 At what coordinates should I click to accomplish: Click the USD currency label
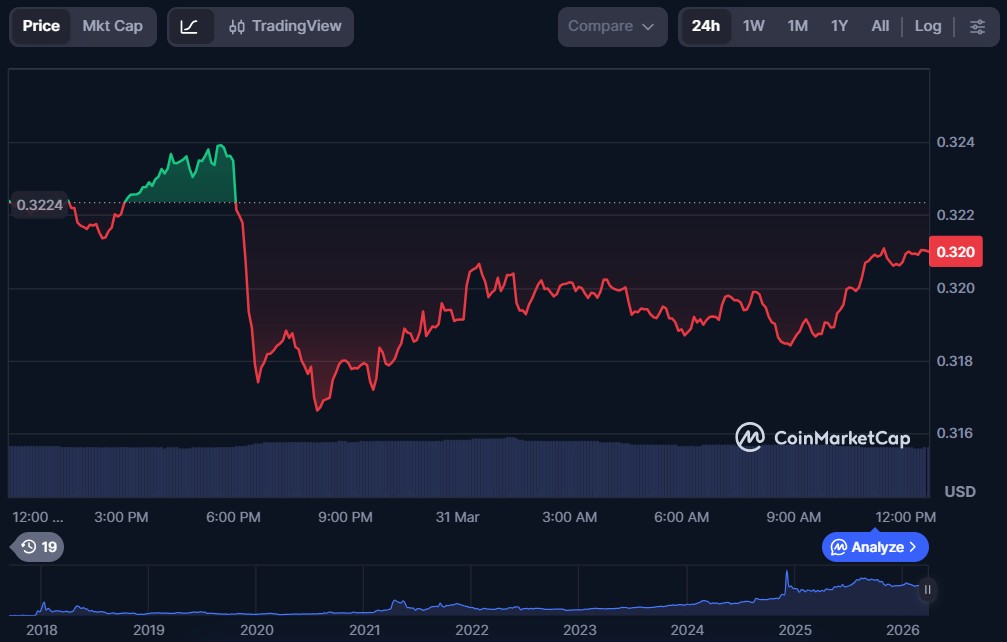click(x=960, y=492)
